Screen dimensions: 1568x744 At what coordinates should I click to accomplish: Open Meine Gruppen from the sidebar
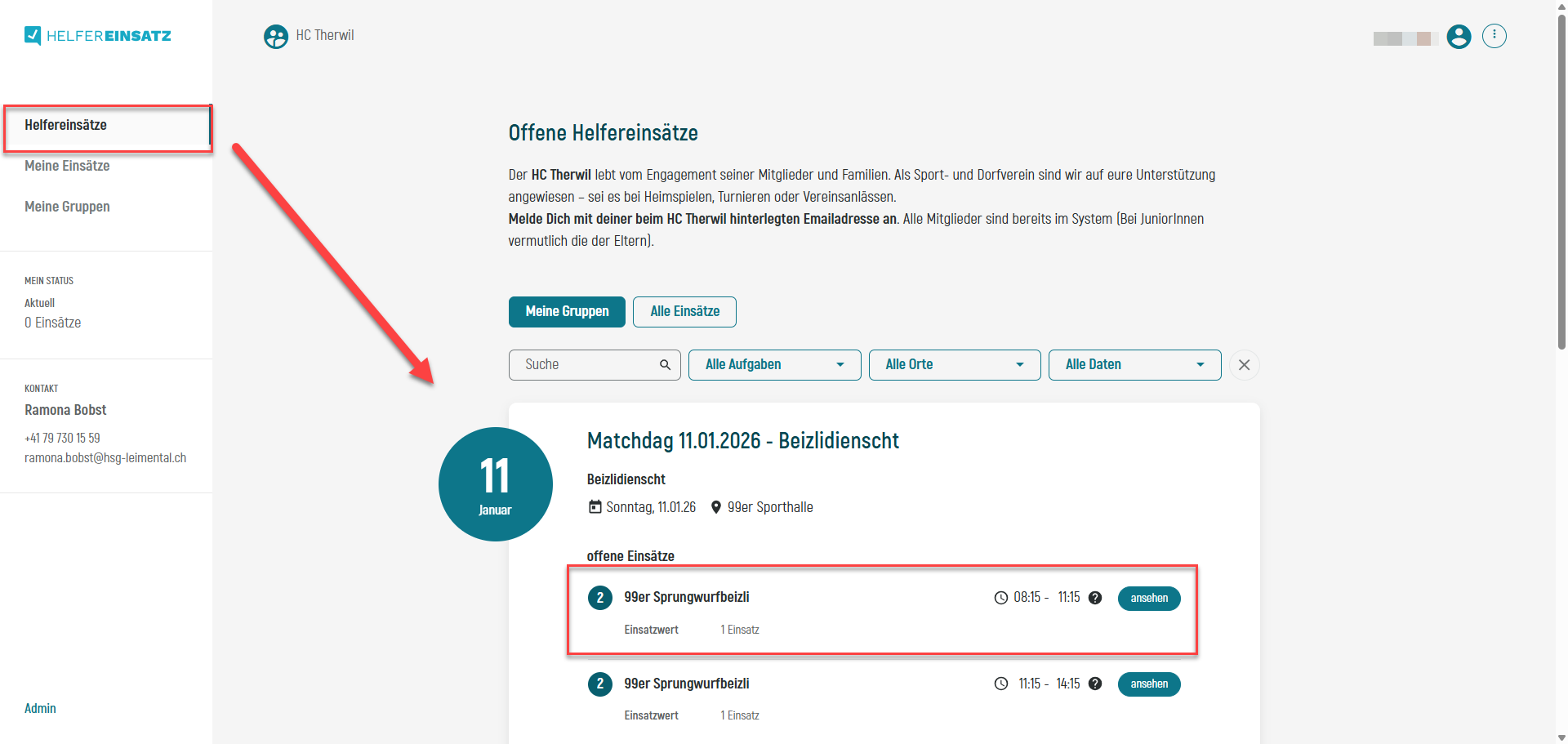[x=67, y=207]
